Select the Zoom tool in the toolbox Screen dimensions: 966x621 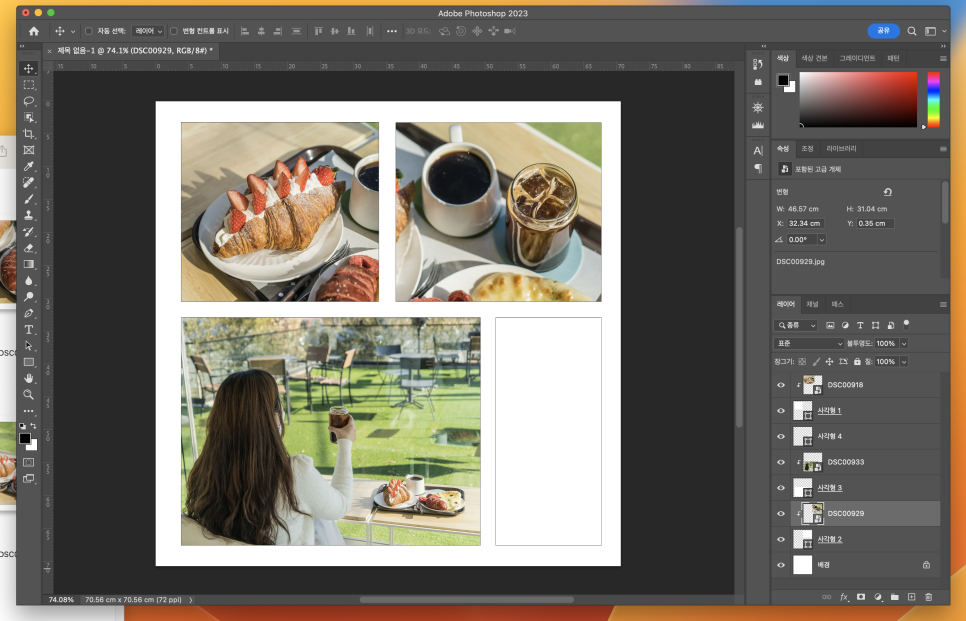pyautogui.click(x=28, y=395)
